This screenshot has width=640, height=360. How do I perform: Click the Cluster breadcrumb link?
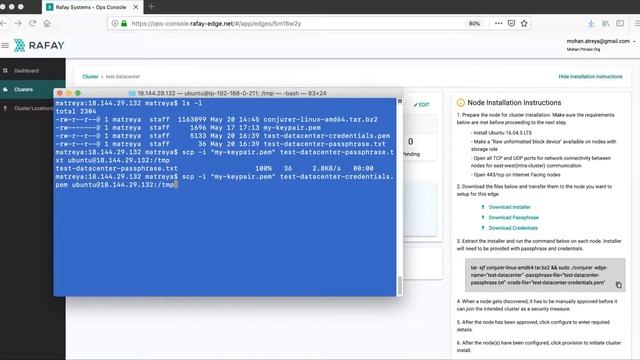(x=90, y=77)
